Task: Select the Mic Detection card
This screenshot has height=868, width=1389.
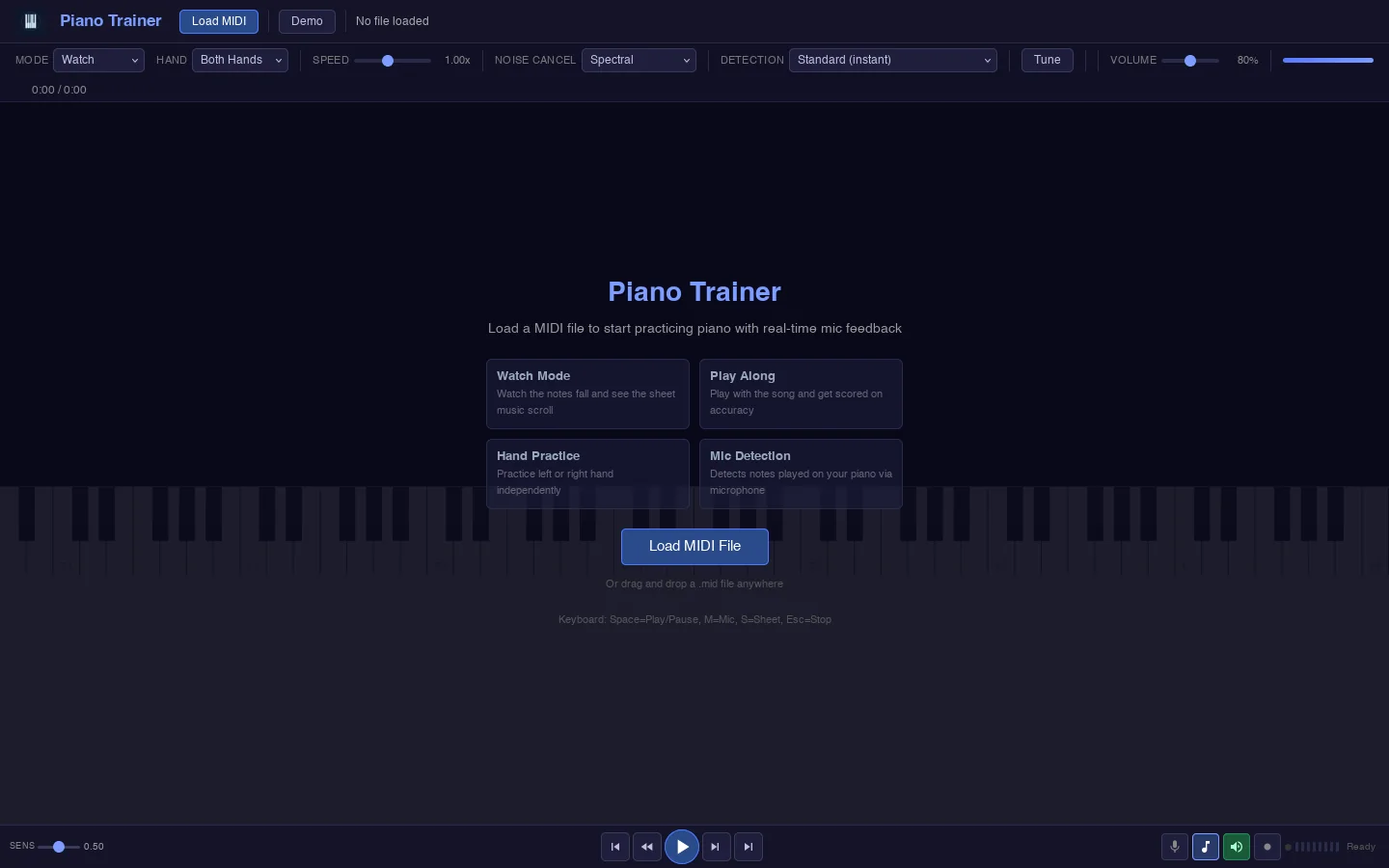Action: tap(801, 474)
